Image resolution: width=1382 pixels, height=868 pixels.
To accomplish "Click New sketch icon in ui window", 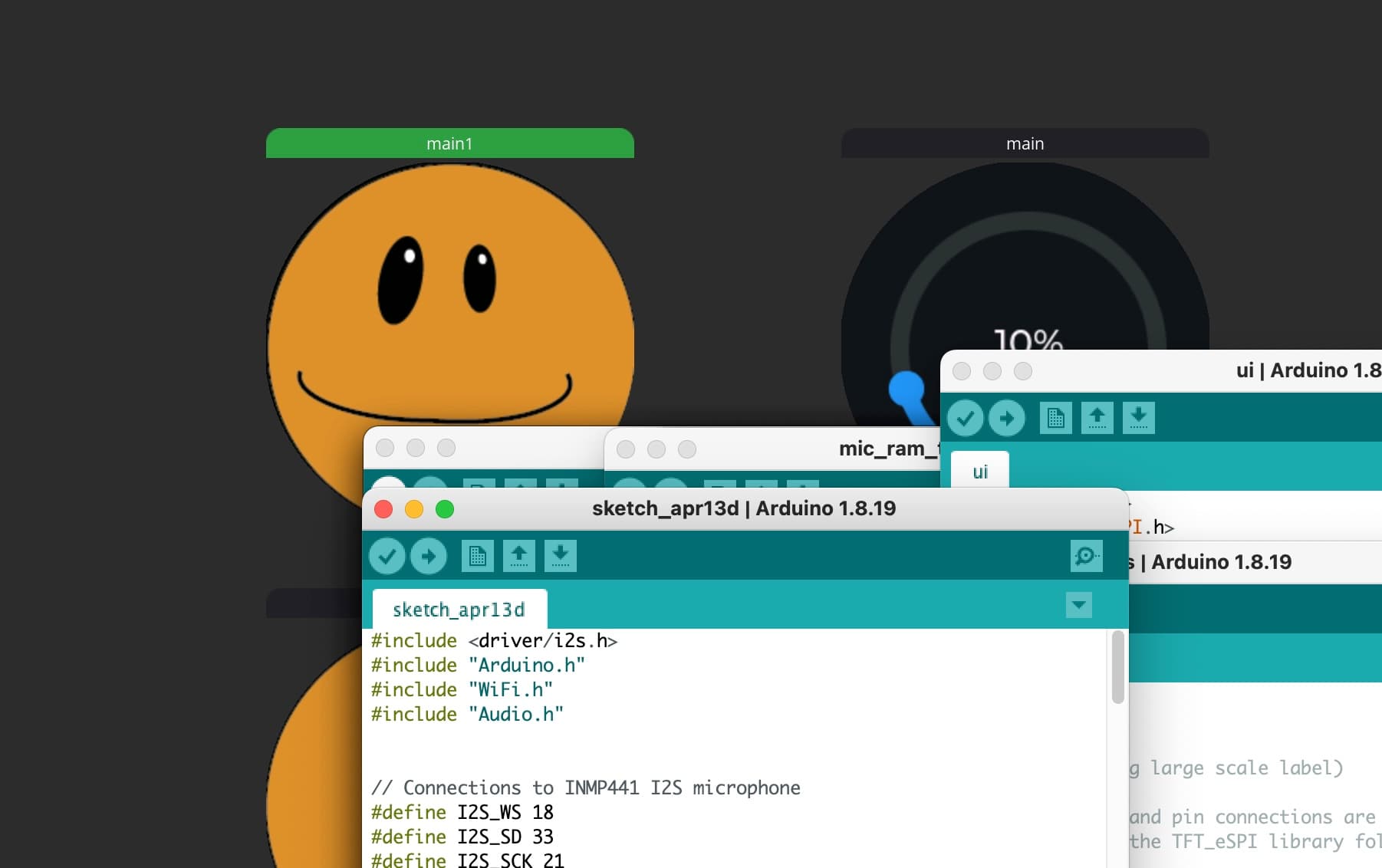I will click(1056, 418).
